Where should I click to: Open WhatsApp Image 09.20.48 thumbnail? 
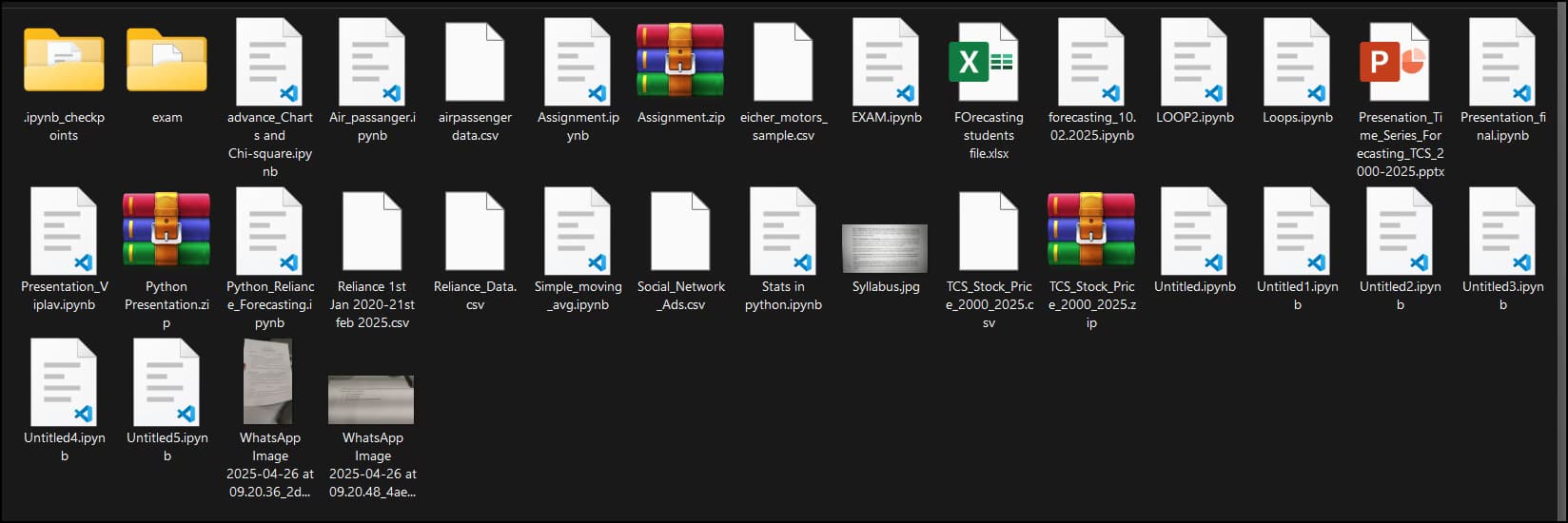[x=372, y=399]
